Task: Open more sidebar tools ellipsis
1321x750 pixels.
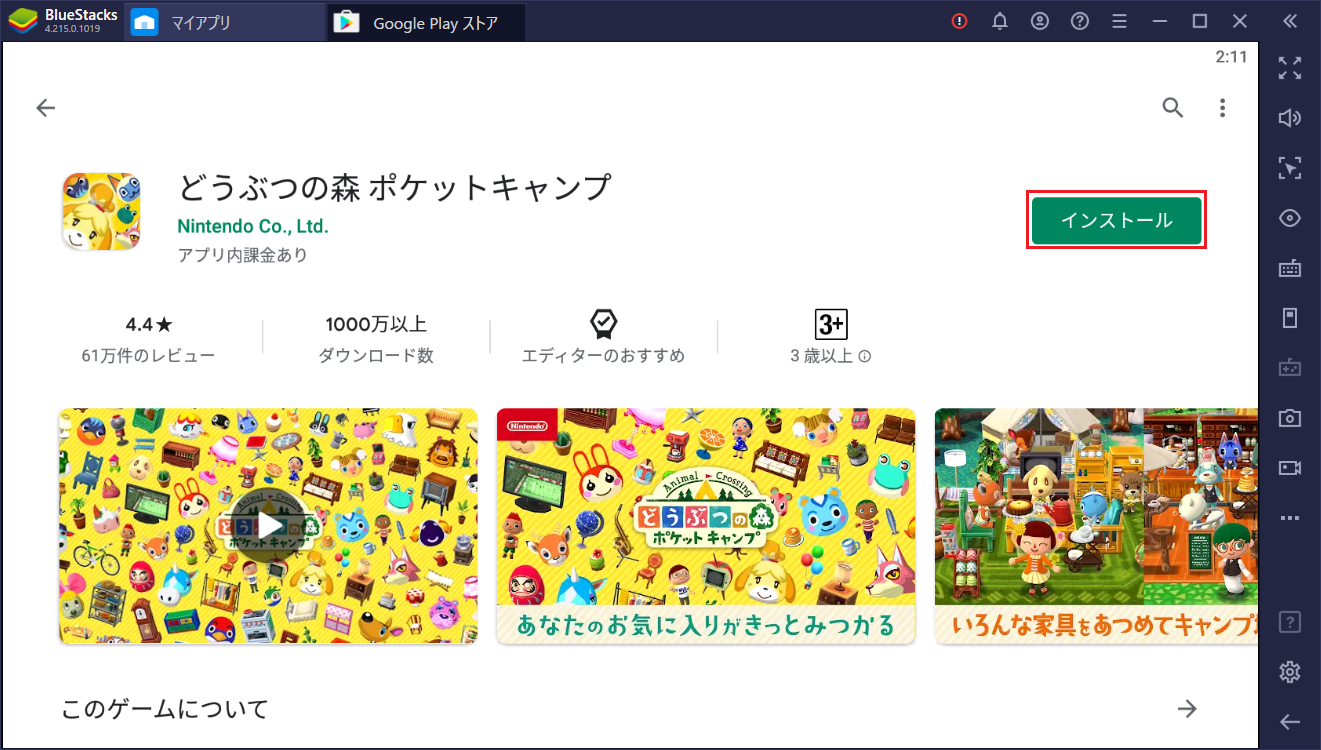Action: click(x=1290, y=518)
